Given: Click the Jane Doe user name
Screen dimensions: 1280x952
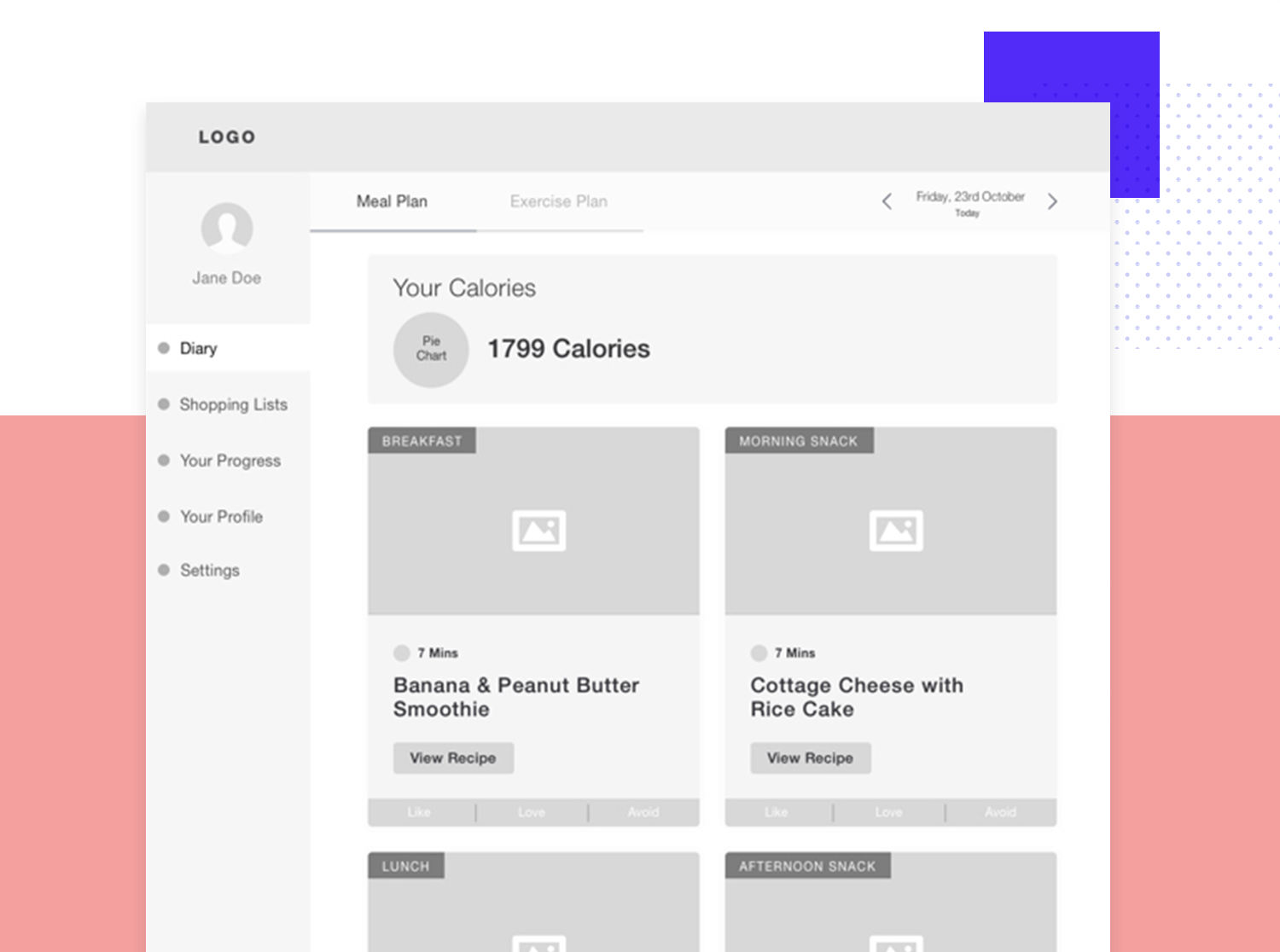Looking at the screenshot, I should 227,278.
